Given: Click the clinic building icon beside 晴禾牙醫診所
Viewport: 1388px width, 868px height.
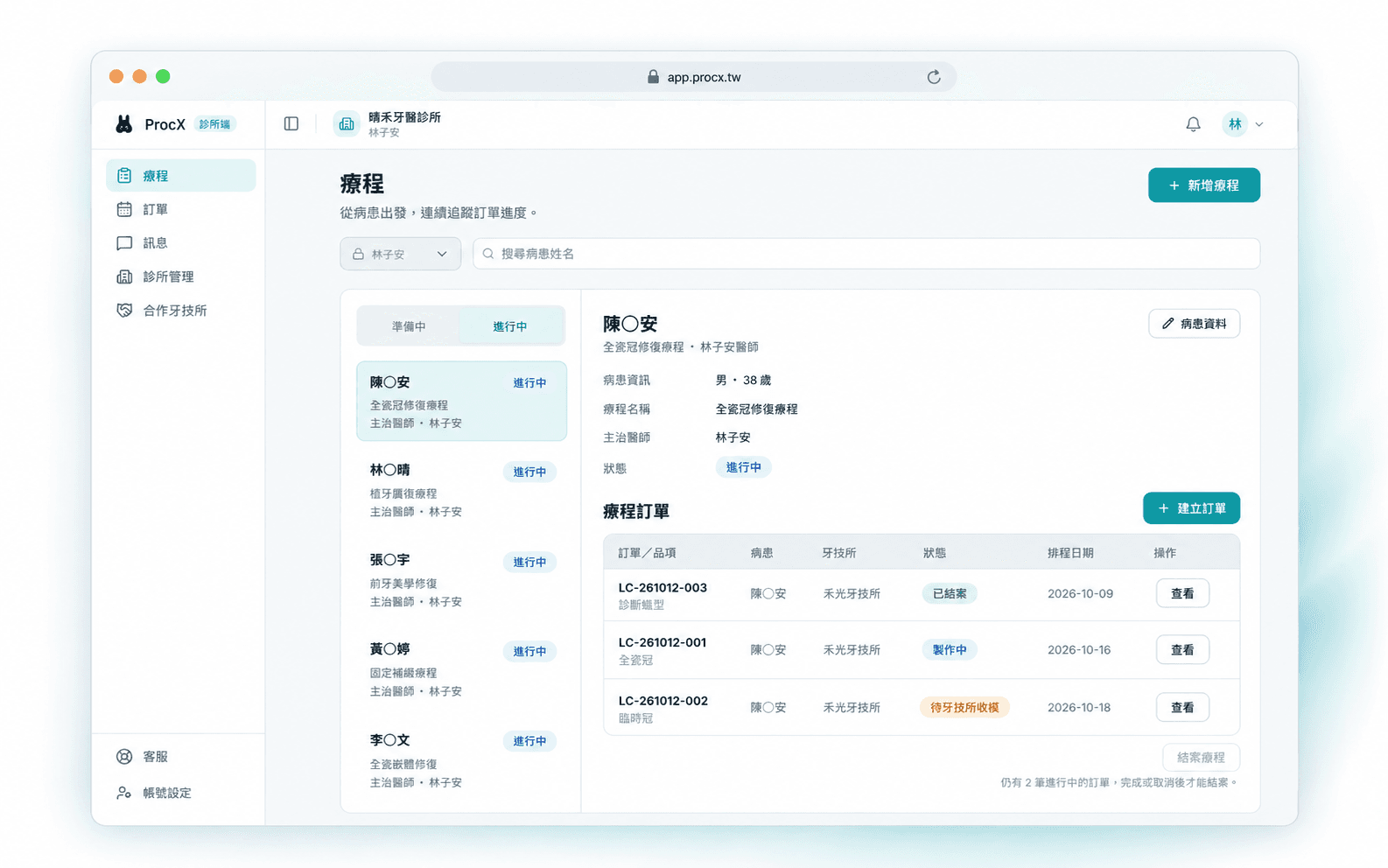Looking at the screenshot, I should [x=347, y=124].
